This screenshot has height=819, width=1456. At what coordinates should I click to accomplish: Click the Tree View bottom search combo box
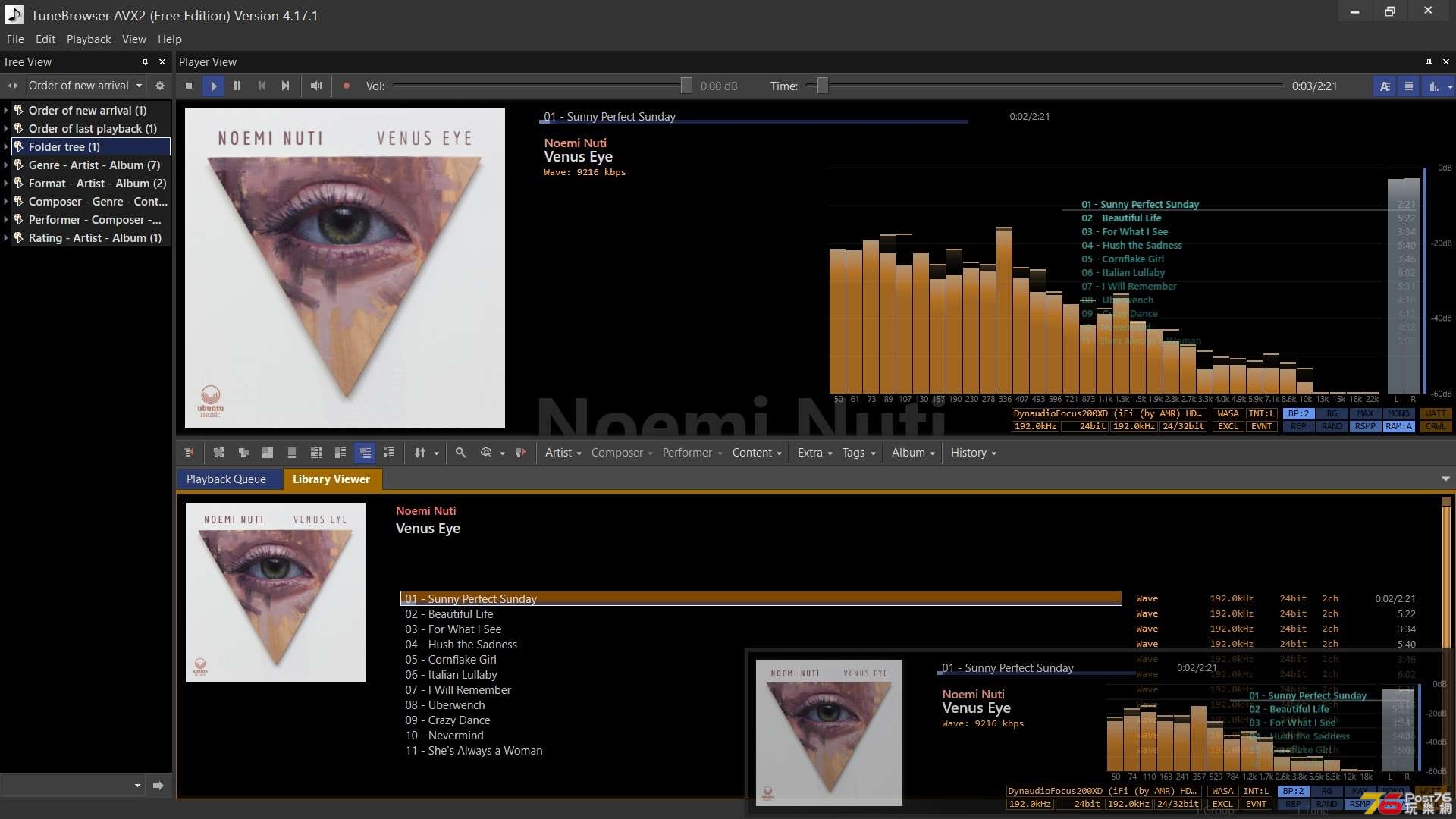(x=73, y=786)
